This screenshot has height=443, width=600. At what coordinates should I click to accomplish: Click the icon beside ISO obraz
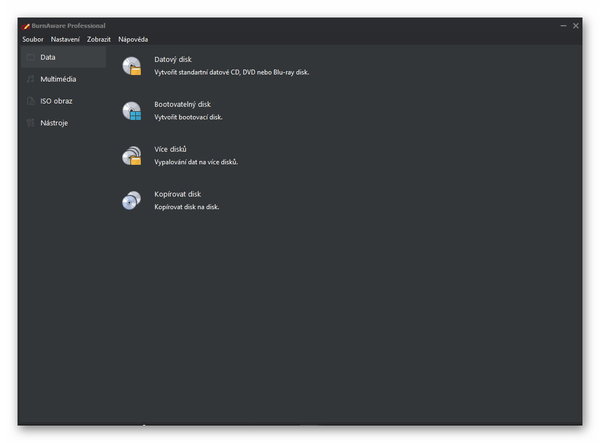point(30,101)
